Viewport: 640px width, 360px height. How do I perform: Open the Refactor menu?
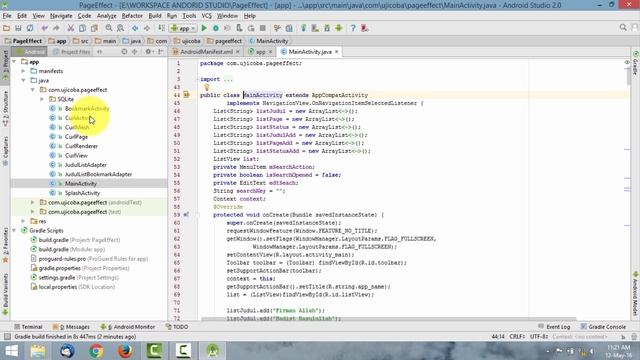pyautogui.click(x=132, y=16)
